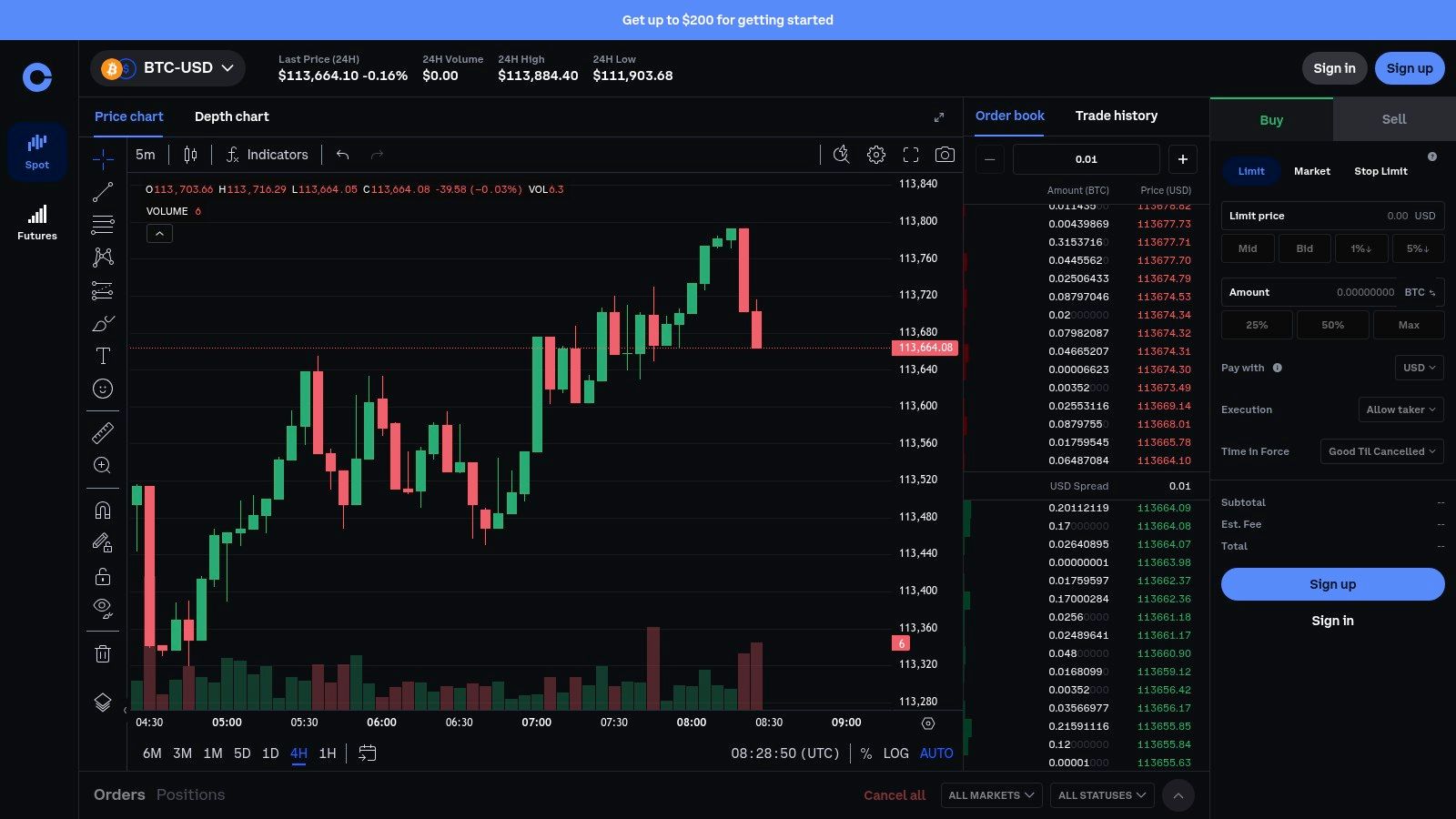Open the BTC-USD market selector
Image resolution: width=1456 pixels, height=819 pixels.
click(167, 68)
